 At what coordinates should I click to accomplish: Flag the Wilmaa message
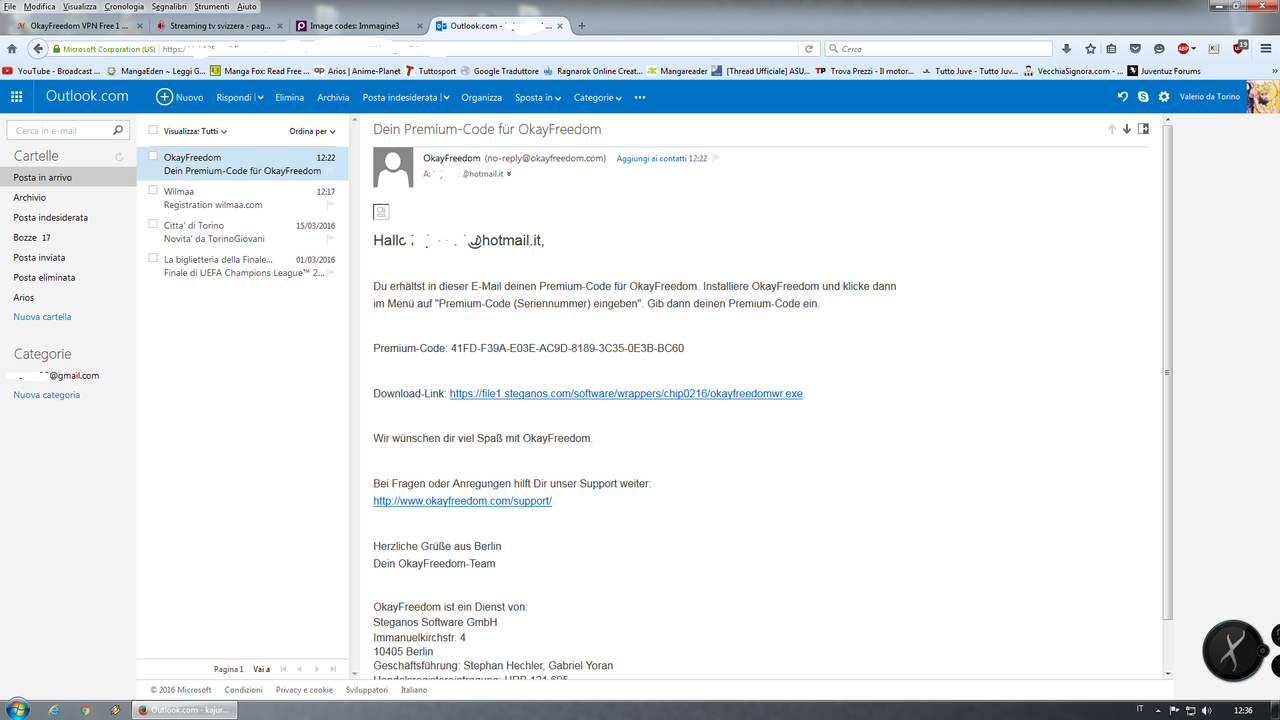330,205
